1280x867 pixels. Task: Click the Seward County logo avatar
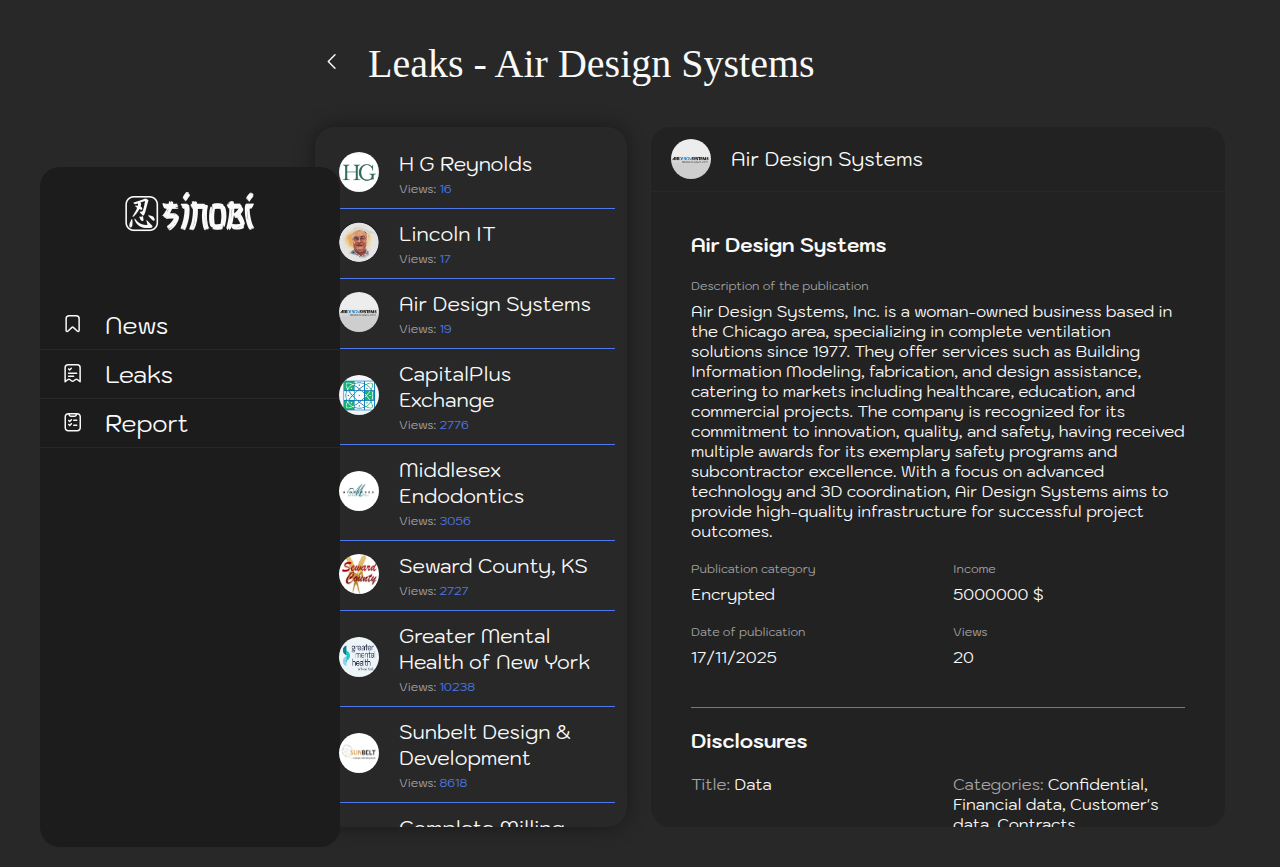359,574
